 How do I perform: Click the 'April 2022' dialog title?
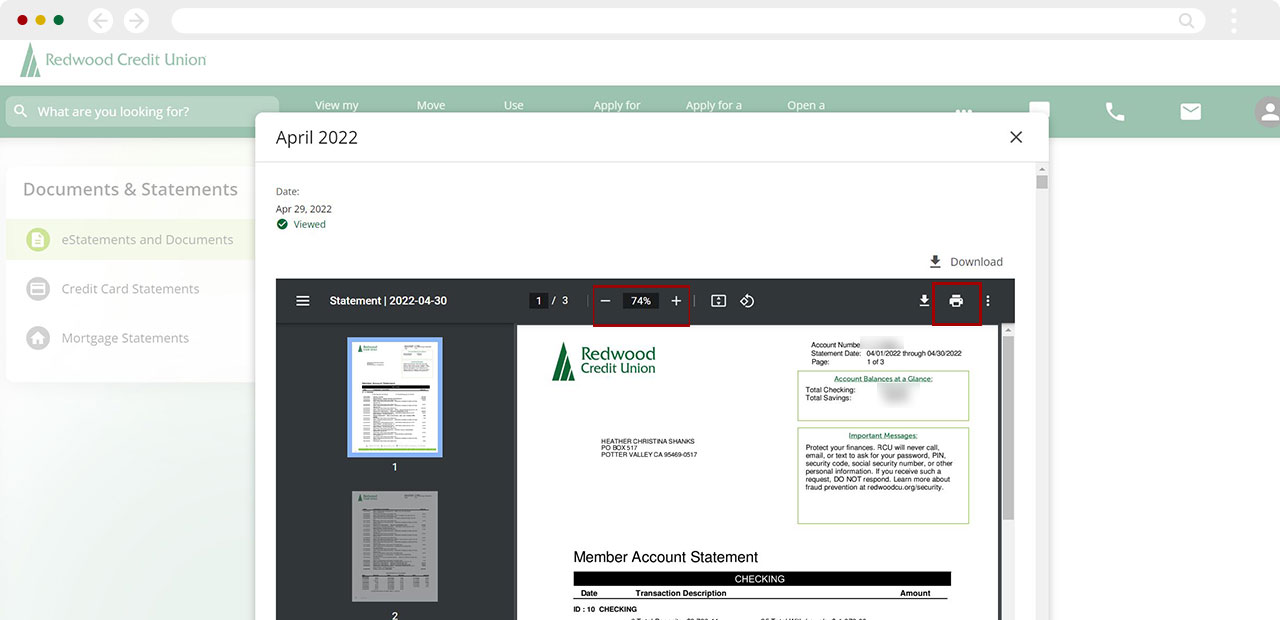[x=317, y=138]
